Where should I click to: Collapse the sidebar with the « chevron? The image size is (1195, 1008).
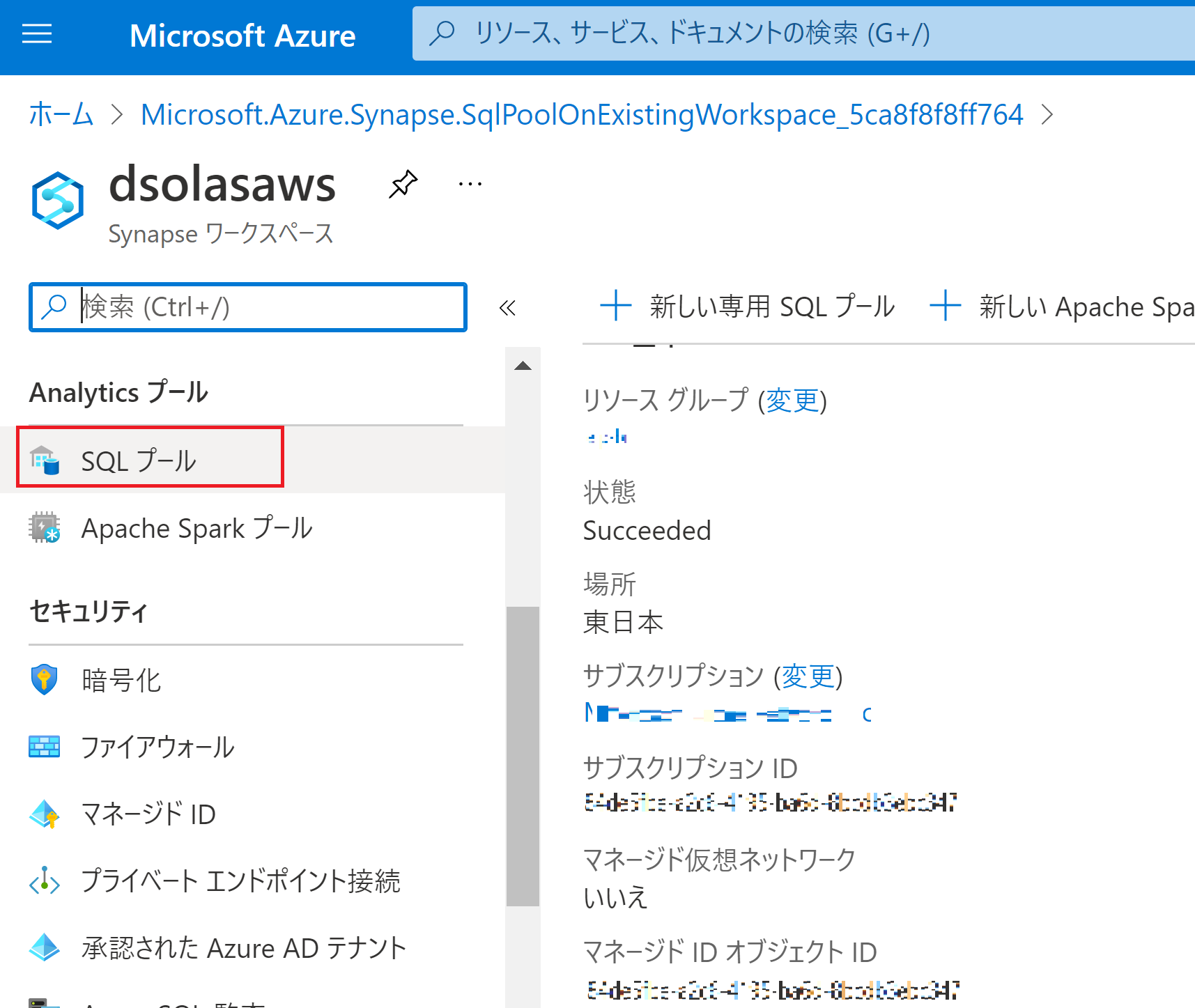coord(507,308)
